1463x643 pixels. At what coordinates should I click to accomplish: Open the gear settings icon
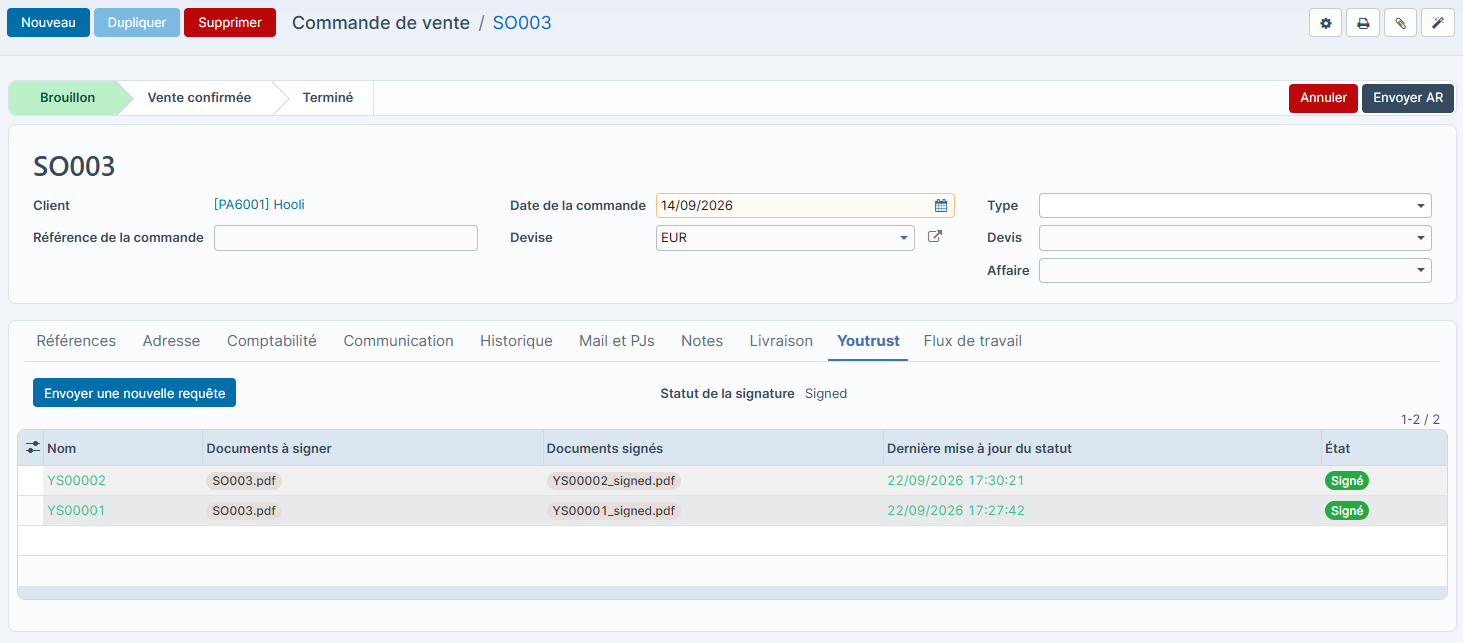1326,23
